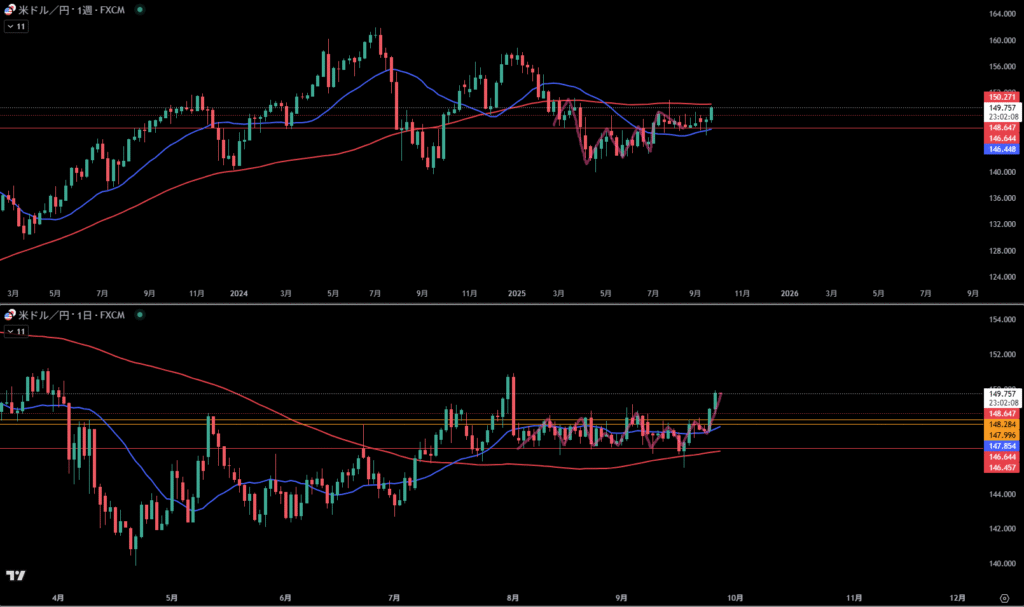1024x607 pixels.
Task: Click the current price 149.757 label on daily chart
Action: (x=1002, y=394)
